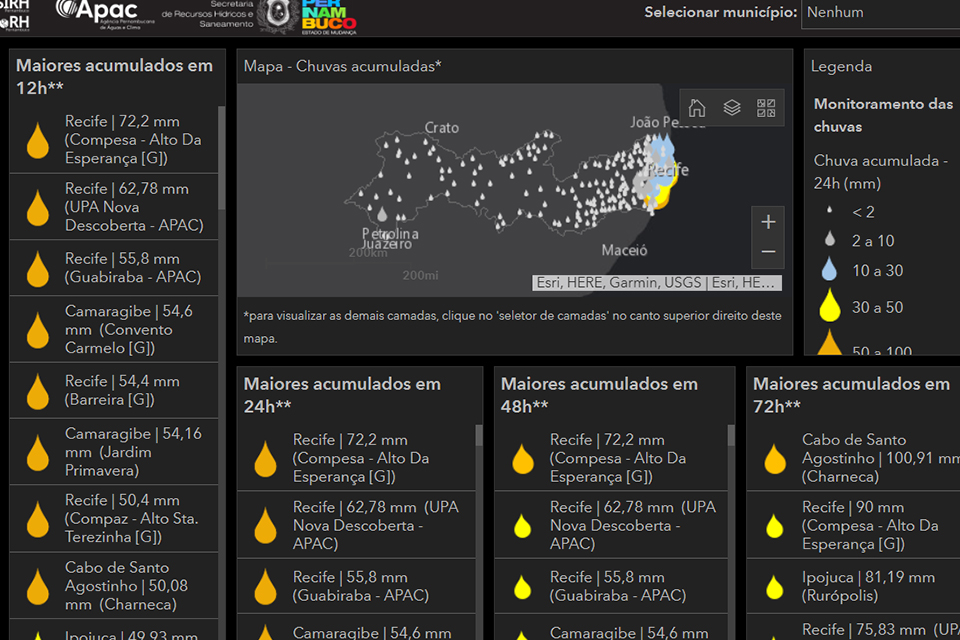Click the '30 a 50' yellow drop legend symbol
960x640 pixels.
pyautogui.click(x=830, y=304)
